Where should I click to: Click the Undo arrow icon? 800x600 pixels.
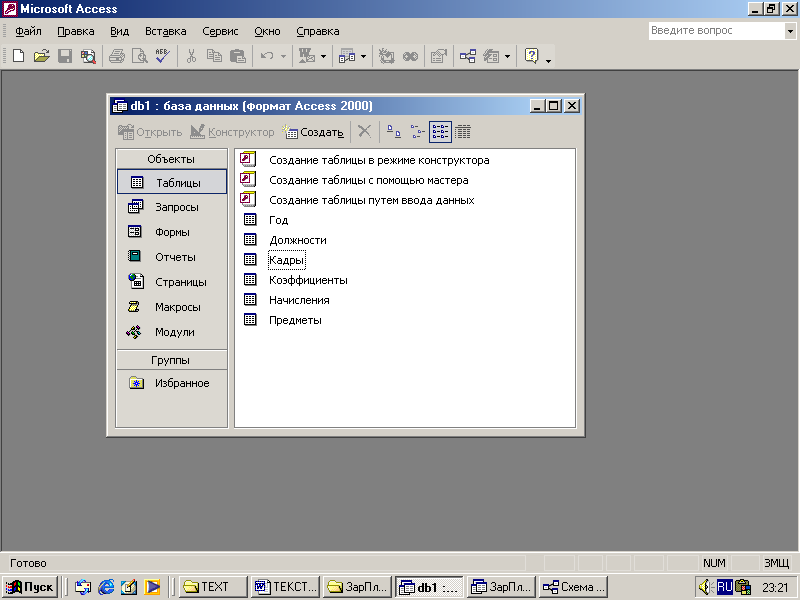(267, 56)
